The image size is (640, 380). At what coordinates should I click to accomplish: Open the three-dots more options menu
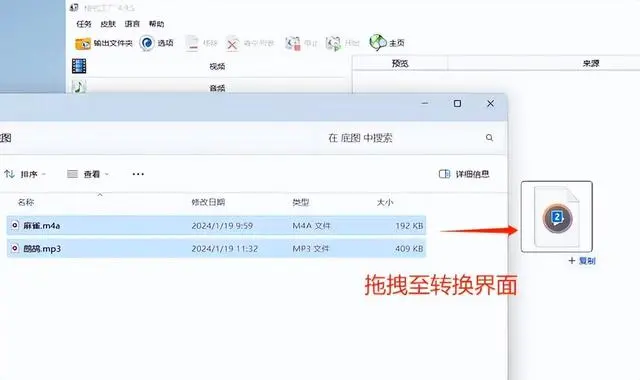(x=138, y=174)
